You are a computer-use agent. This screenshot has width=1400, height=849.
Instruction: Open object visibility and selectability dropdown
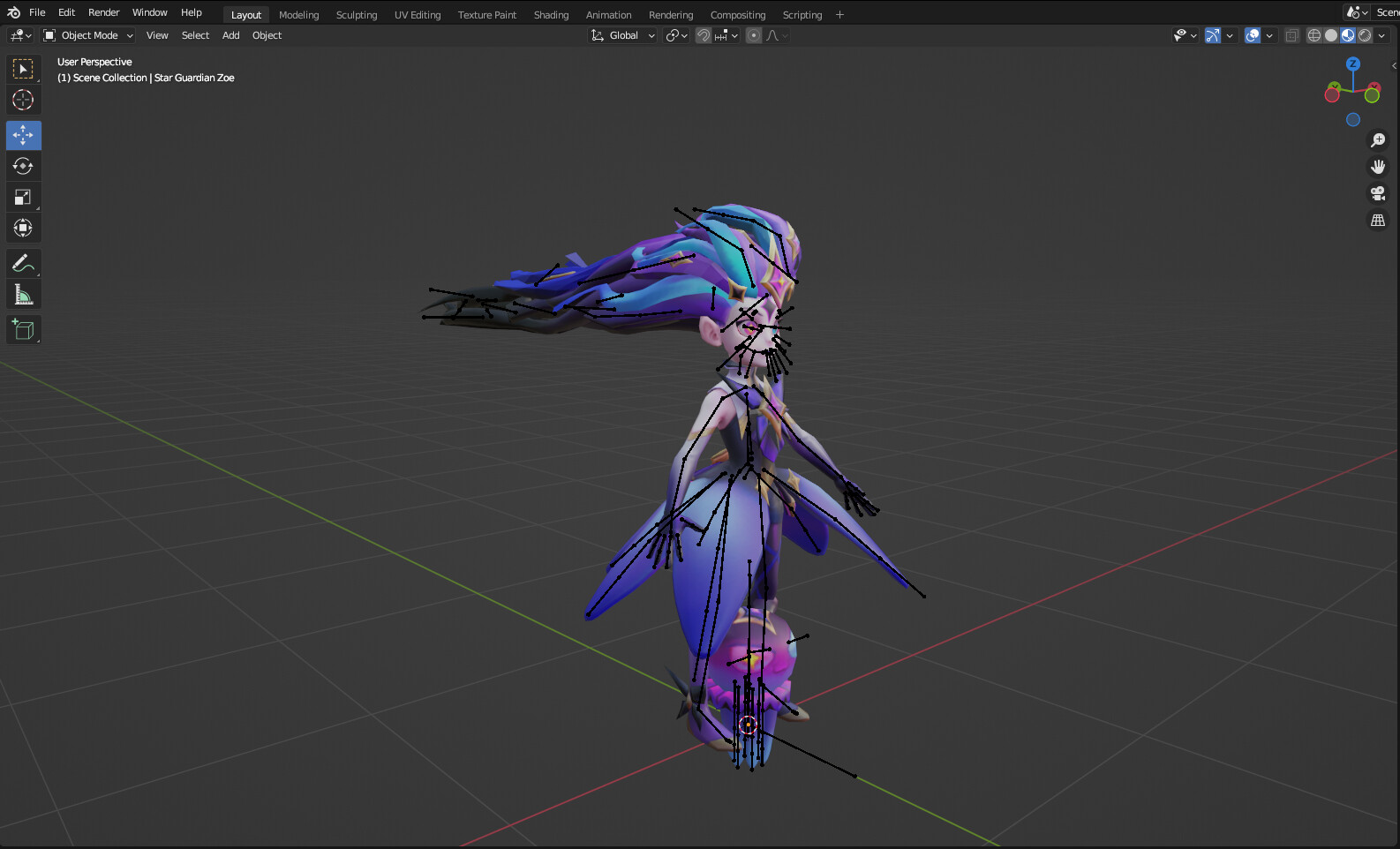point(1185,35)
